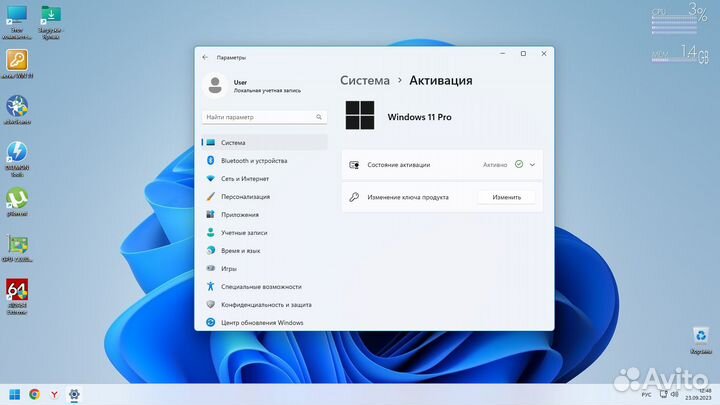Viewport: 720px width, 405px height.
Task: Focus the Найти параметр search field
Action: click(x=264, y=117)
